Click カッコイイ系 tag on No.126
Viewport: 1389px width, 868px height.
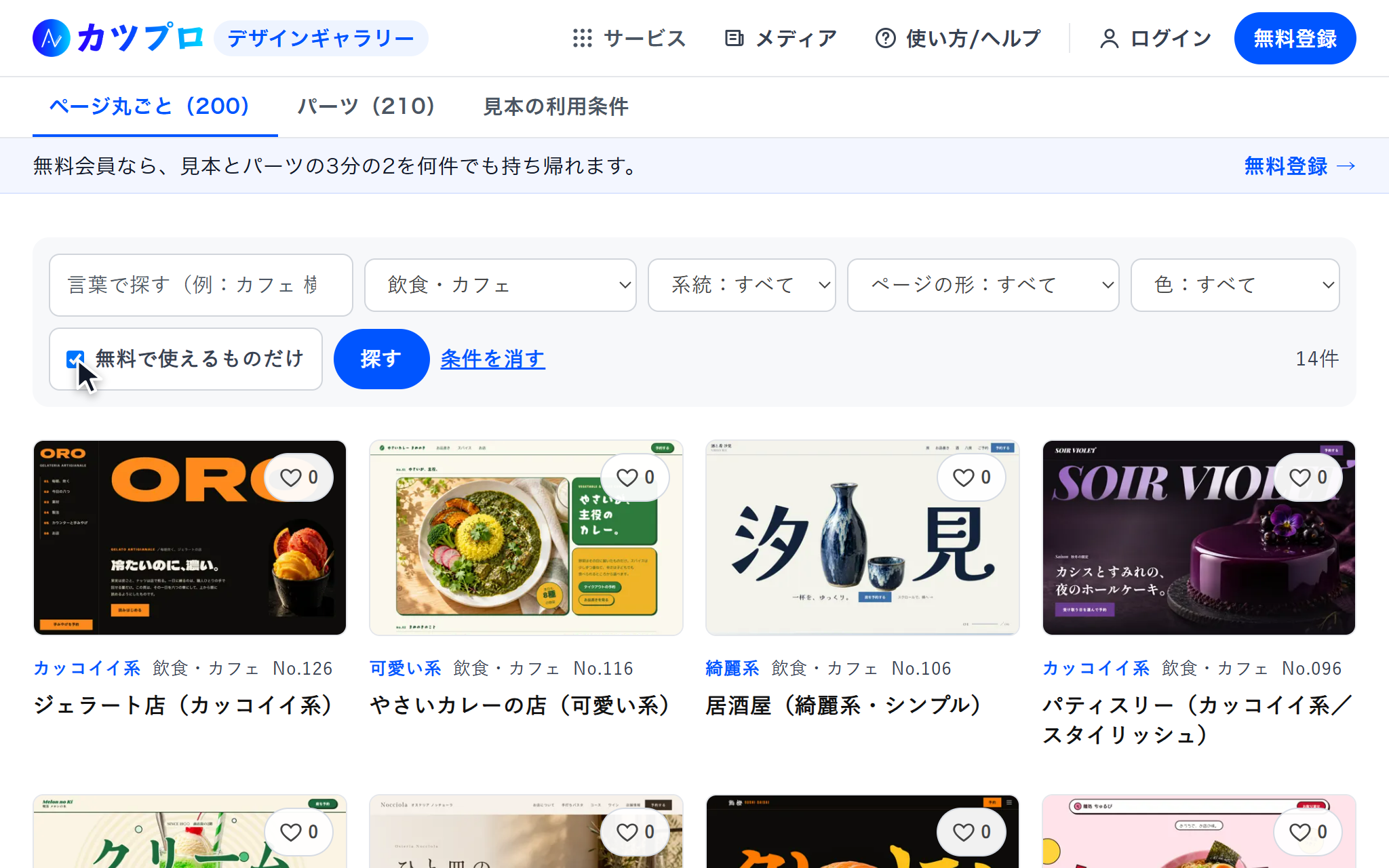[87, 669]
